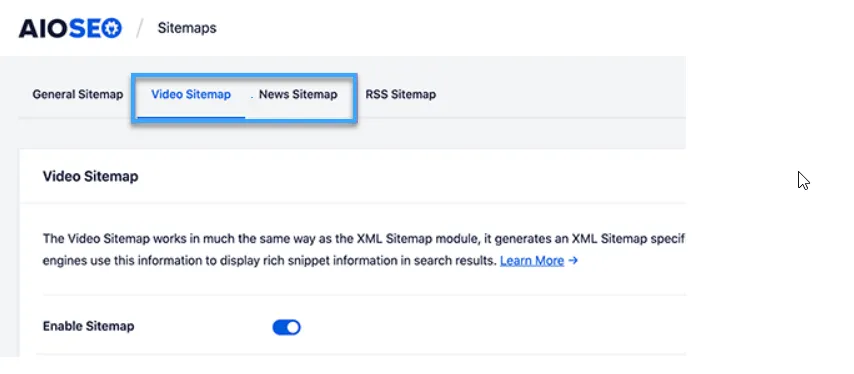Toggle the Enable Sitemap switch
854x374 pixels.
[286, 327]
